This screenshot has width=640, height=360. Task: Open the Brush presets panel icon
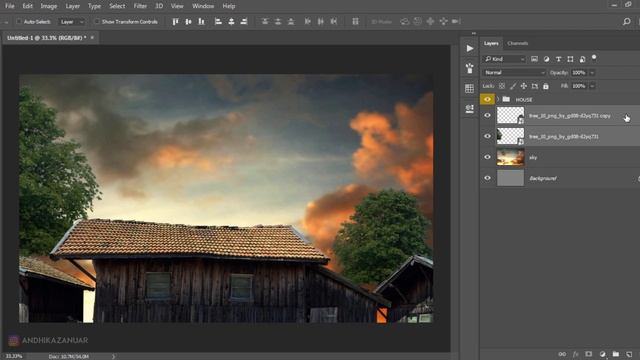[x=470, y=68]
